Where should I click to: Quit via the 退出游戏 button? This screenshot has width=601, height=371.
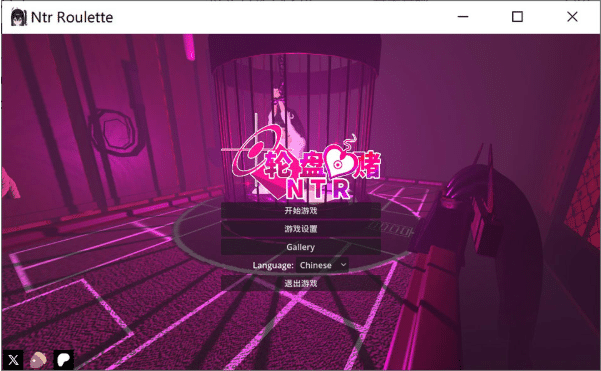pyautogui.click(x=301, y=284)
